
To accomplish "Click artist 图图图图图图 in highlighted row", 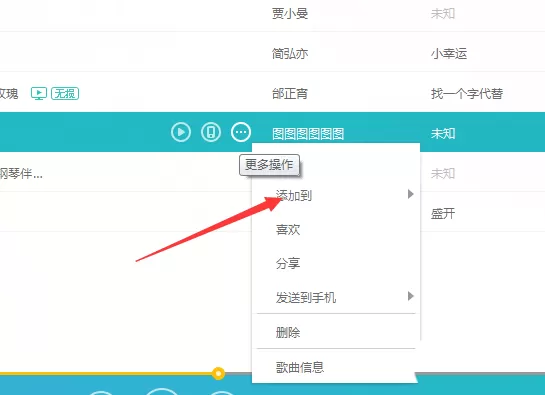I will point(308,134).
